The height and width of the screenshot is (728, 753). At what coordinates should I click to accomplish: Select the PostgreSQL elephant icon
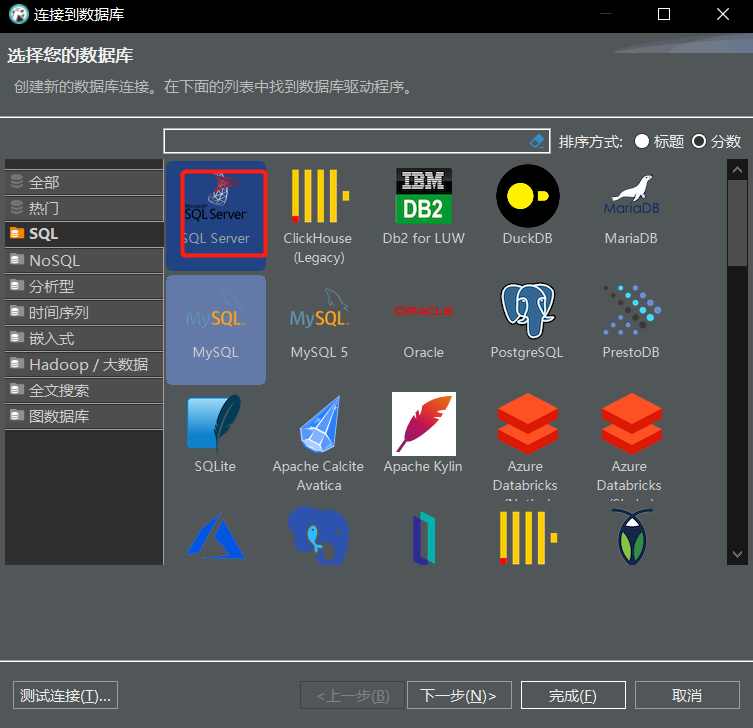(527, 310)
